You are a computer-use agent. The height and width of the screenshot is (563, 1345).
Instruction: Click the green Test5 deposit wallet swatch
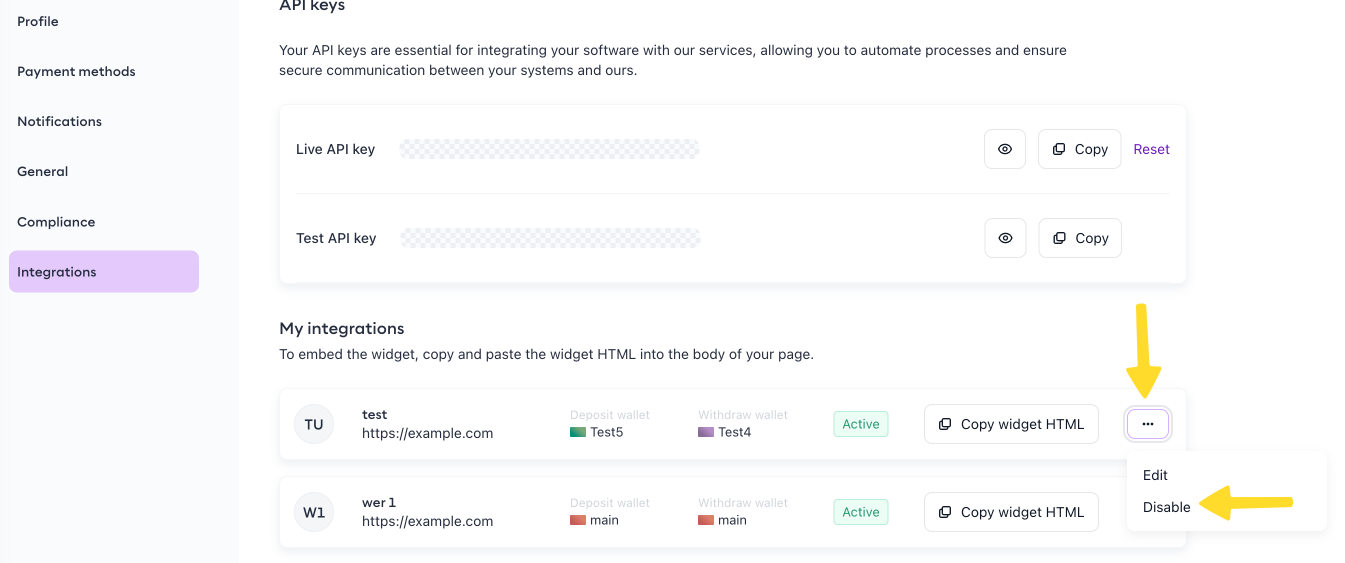point(578,432)
